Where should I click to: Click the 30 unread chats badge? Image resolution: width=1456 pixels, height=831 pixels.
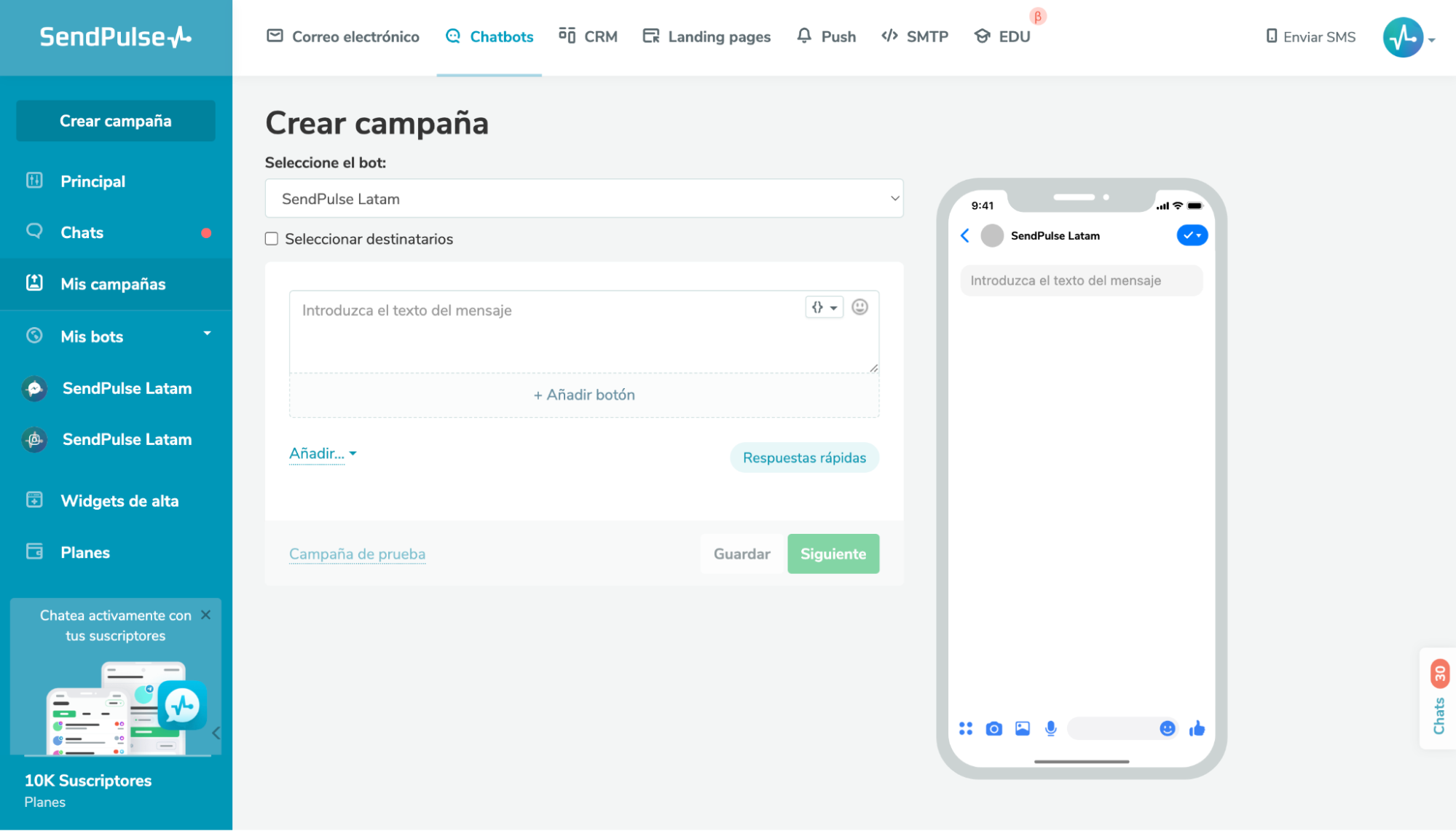1439,674
